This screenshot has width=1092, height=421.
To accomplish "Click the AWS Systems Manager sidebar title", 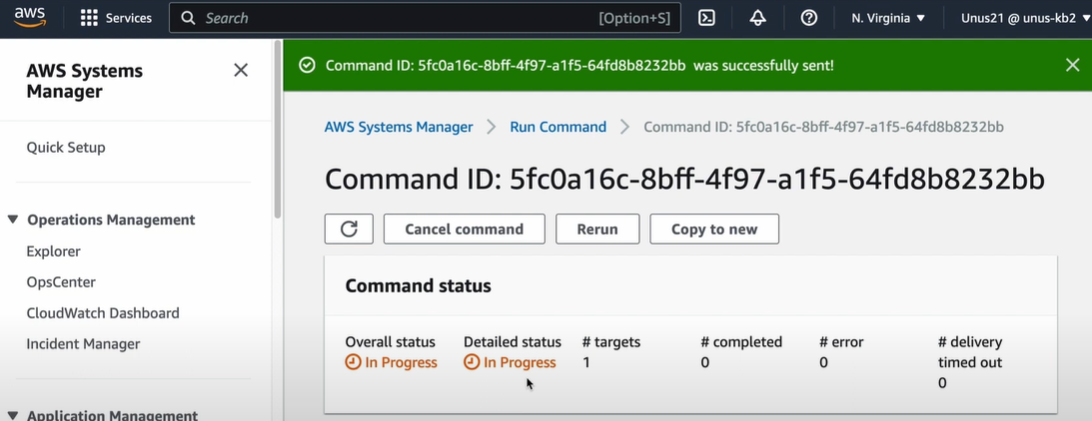I will (84, 81).
